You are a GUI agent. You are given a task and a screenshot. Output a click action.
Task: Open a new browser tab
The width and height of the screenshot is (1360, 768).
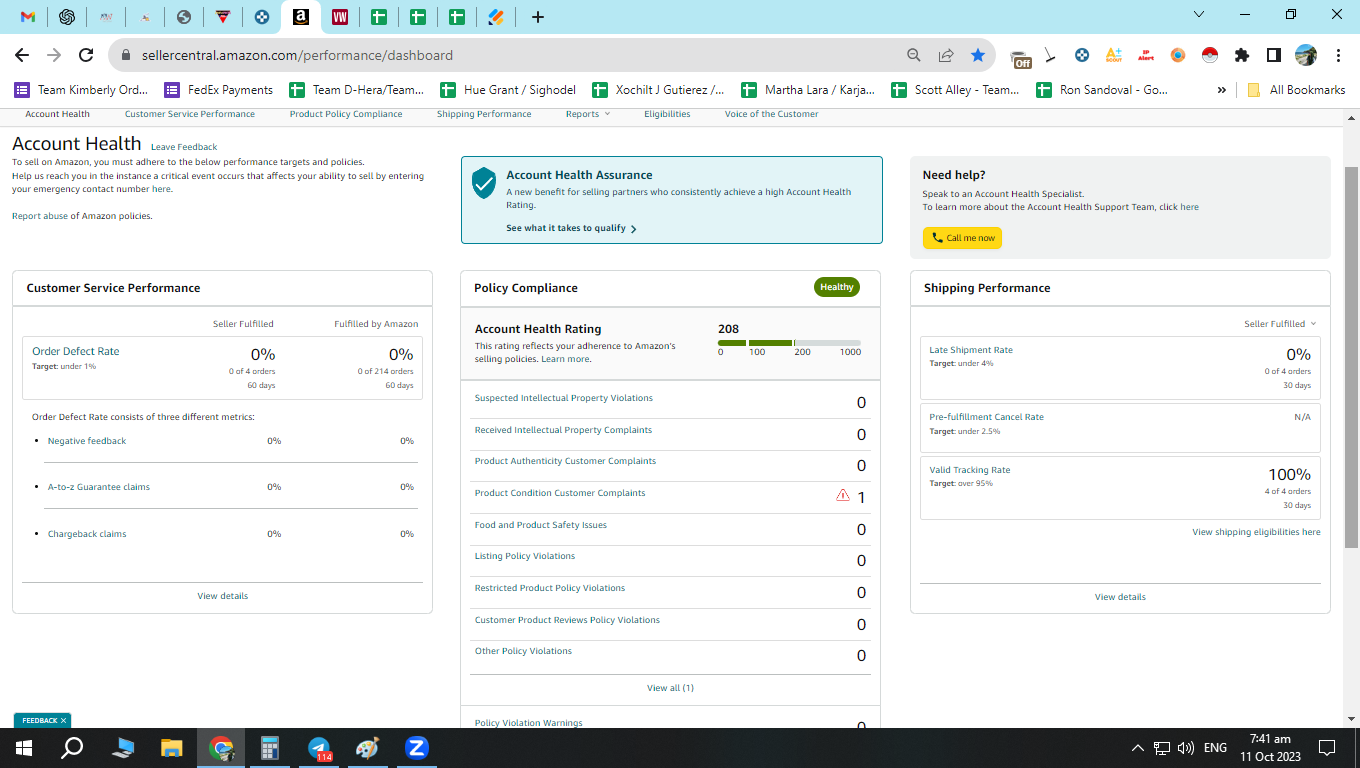point(538,17)
